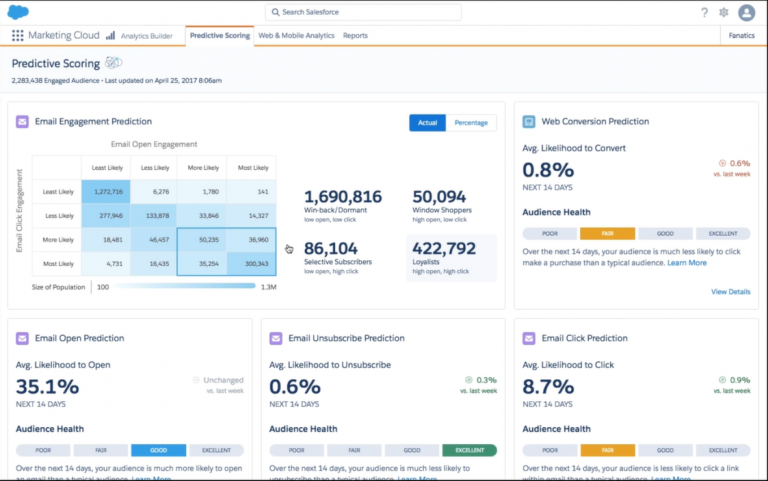Click the Email Click Prediction envelope icon

(x=528, y=338)
